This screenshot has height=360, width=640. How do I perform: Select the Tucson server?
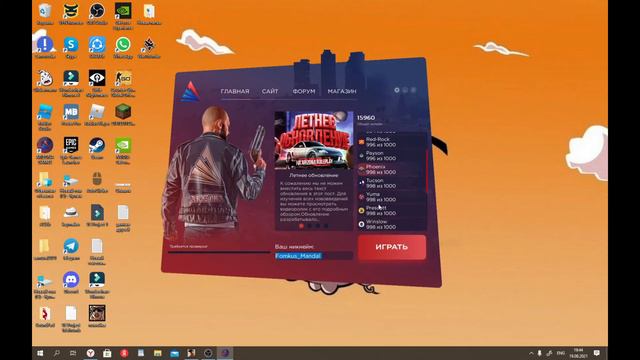[x=391, y=183]
